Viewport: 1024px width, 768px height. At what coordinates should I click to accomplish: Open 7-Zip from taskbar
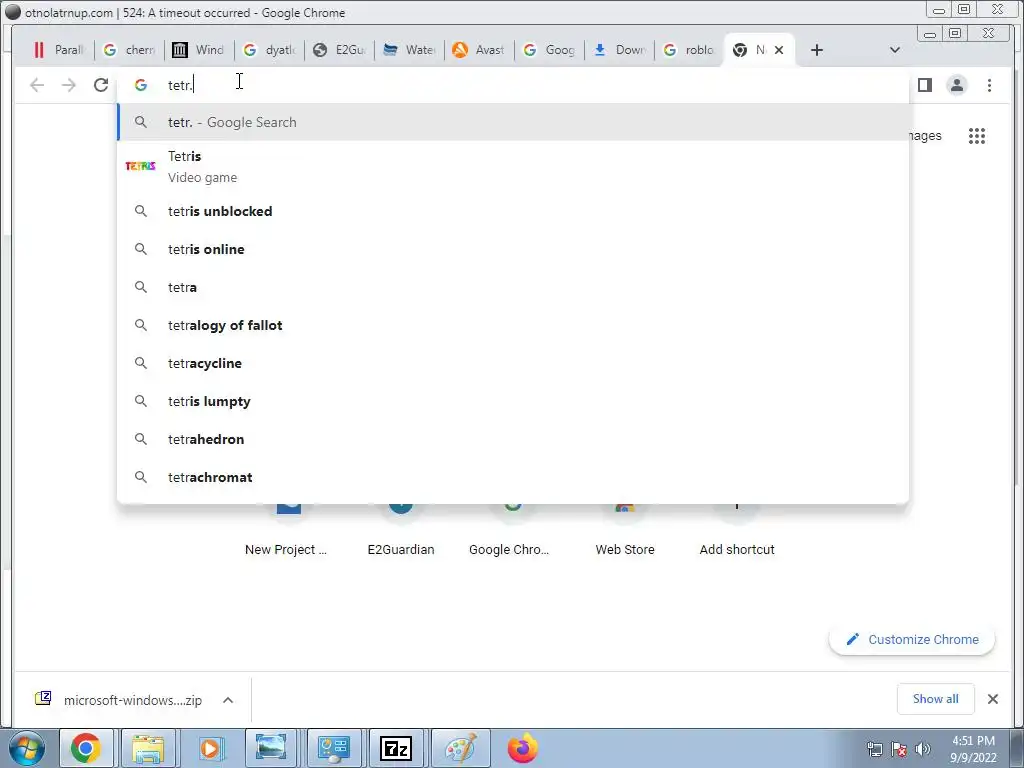pos(396,748)
